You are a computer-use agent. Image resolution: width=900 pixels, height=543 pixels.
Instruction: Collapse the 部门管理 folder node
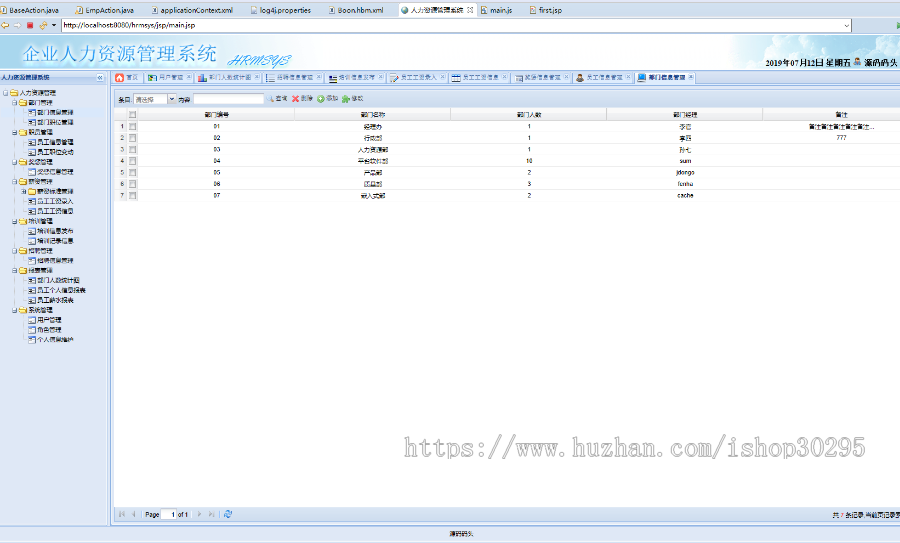point(14,102)
